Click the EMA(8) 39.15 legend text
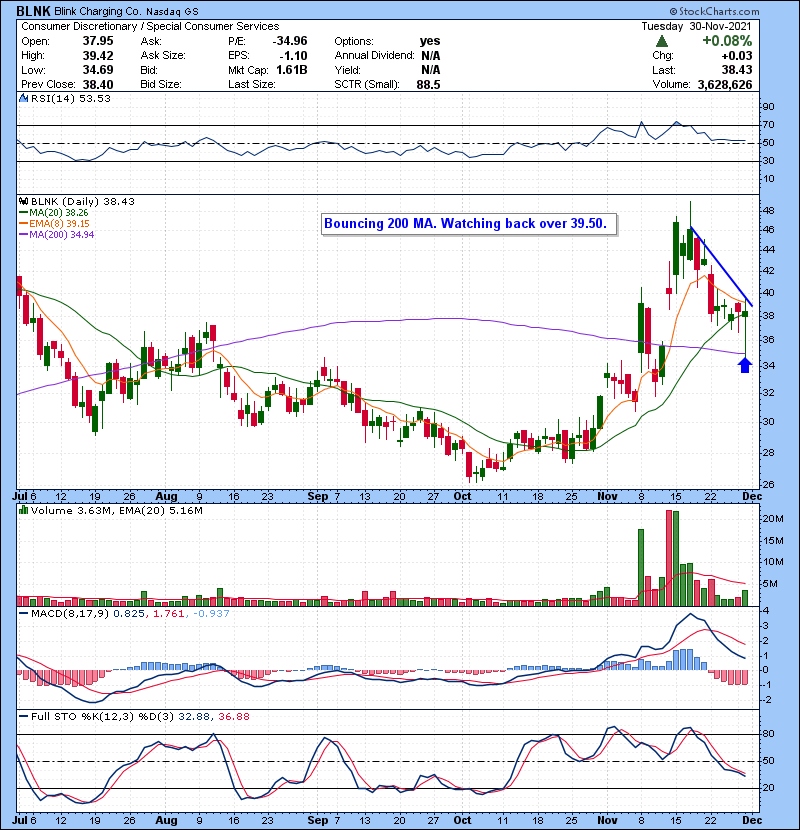Screen dimensions: 800x830 pos(59,224)
